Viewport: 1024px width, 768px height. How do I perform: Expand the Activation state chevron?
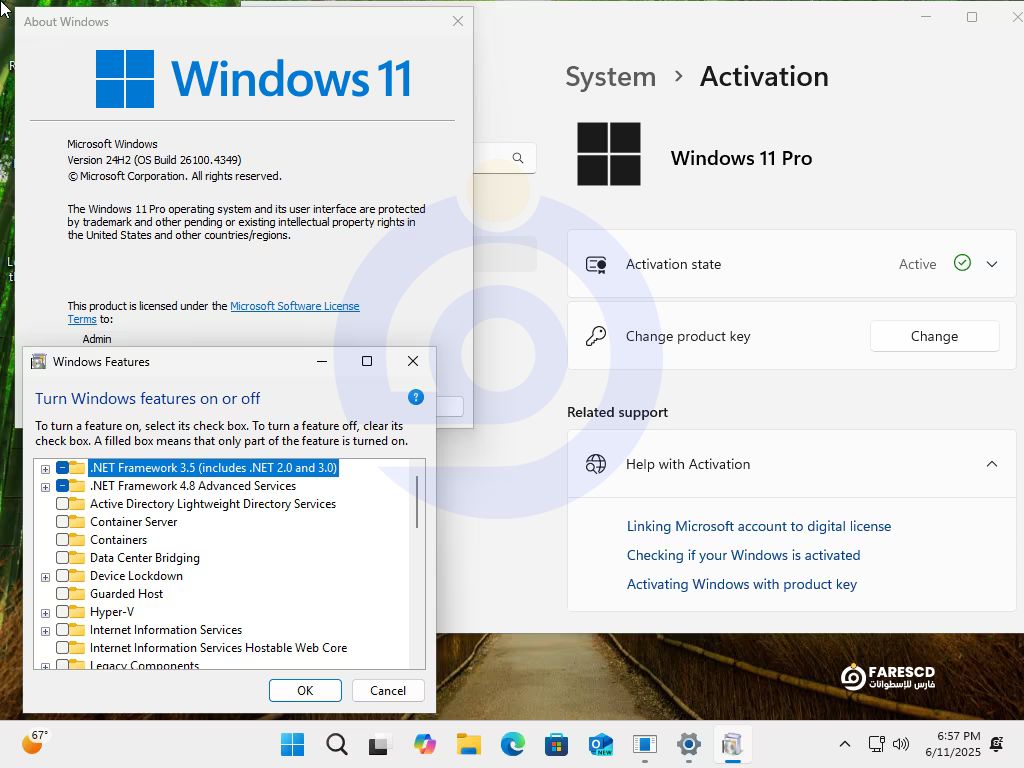[991, 264]
